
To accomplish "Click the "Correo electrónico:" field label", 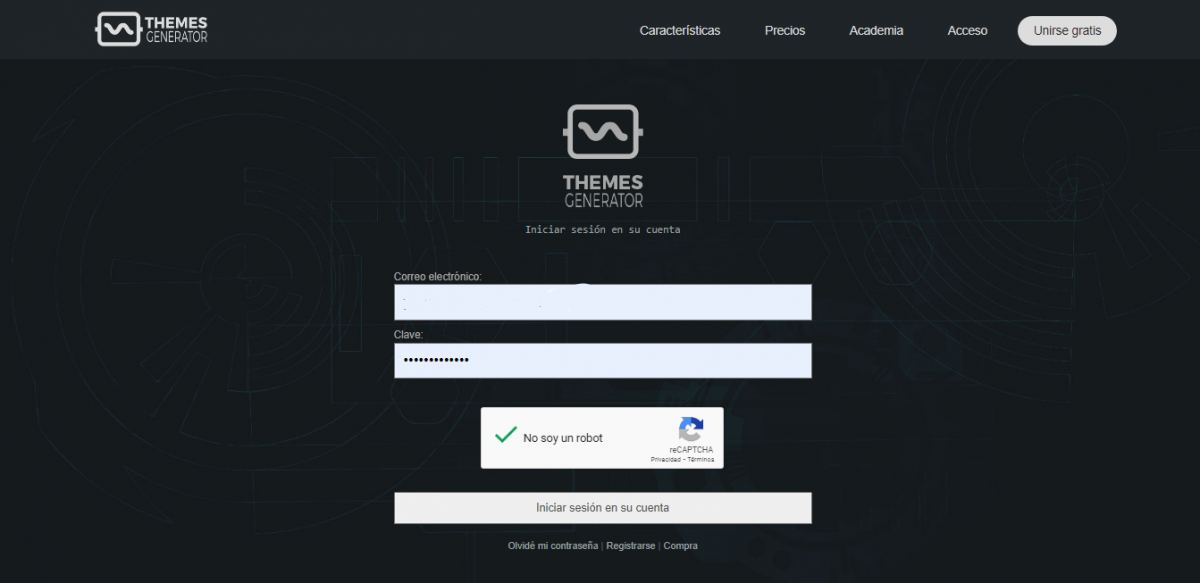I will pyautogui.click(x=438, y=276).
